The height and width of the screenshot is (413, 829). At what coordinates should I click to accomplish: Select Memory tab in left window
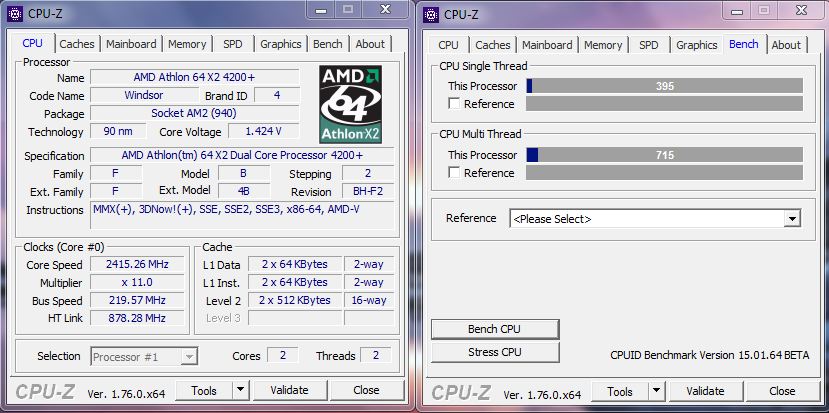coord(187,44)
